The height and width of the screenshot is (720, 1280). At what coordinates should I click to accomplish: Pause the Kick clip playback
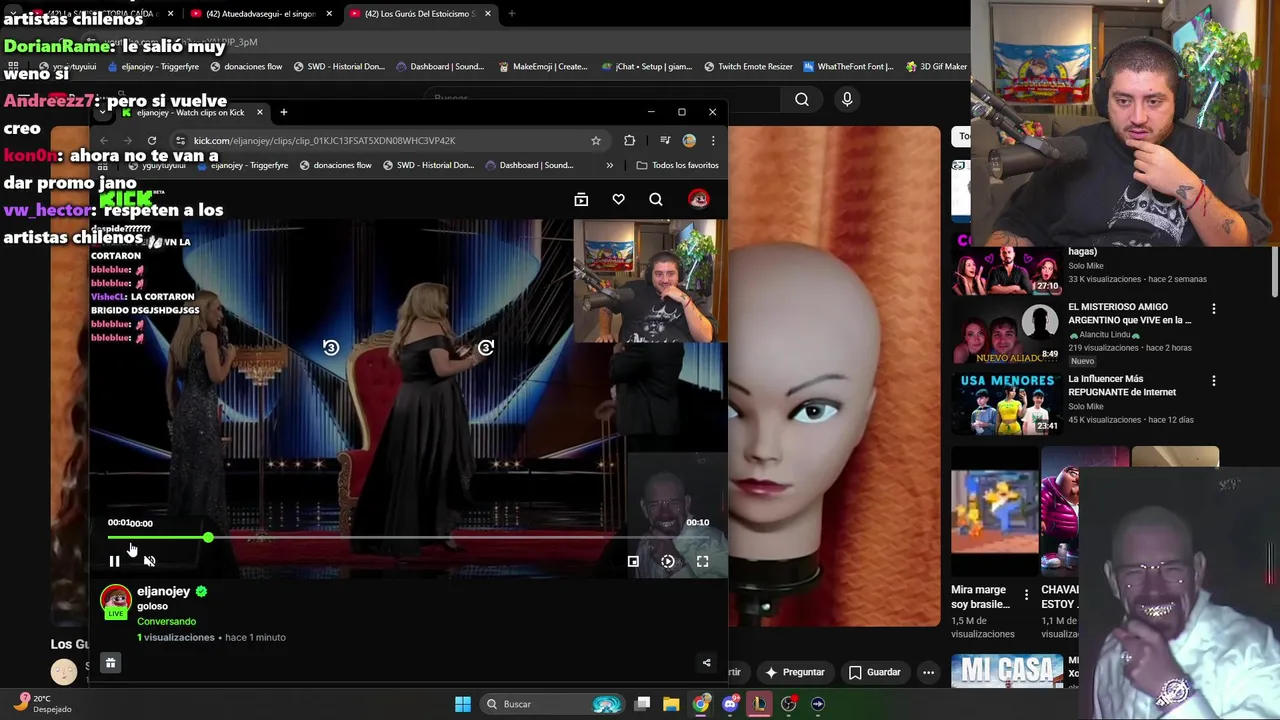click(x=114, y=562)
